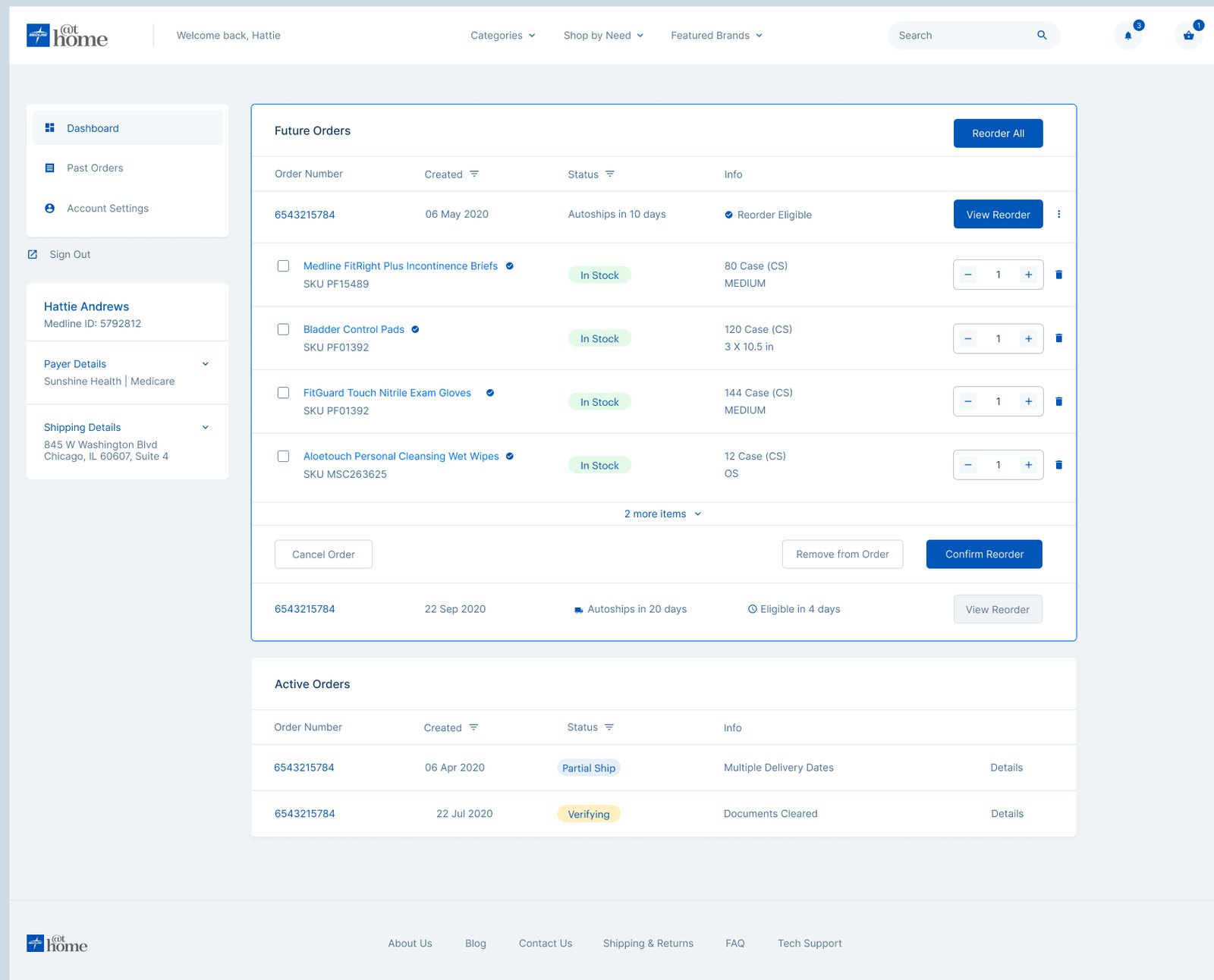Decrease quantity of FitGuard Nitrile Exam Gloves

[968, 401]
